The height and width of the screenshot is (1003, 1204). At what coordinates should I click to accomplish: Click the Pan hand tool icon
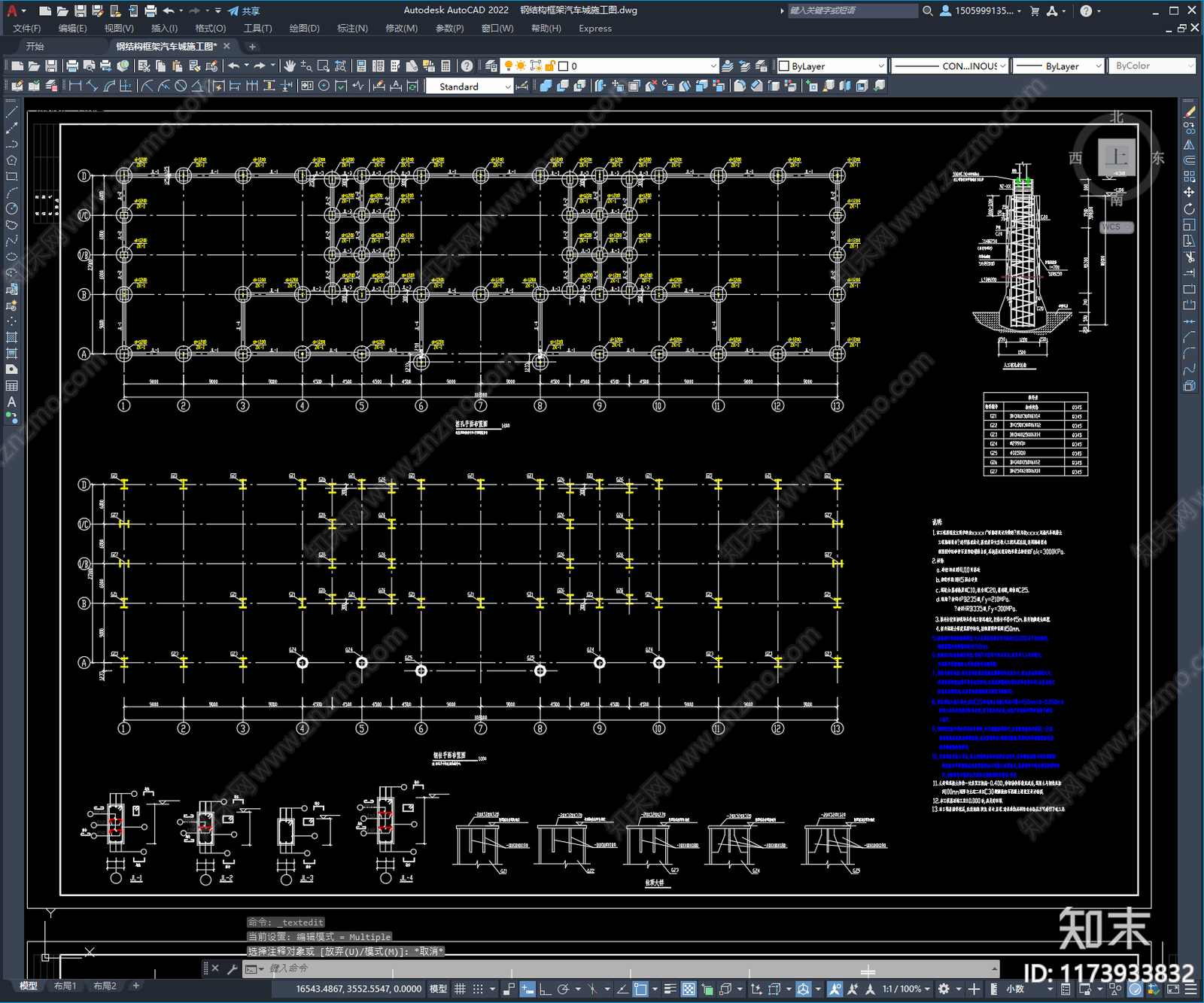[290, 66]
